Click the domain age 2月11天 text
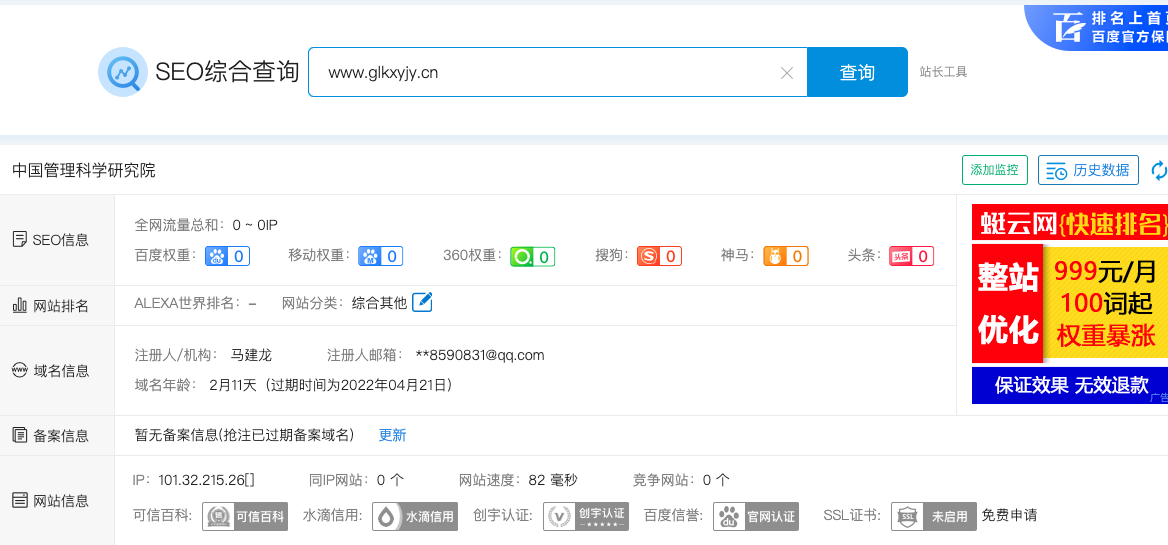The width and height of the screenshot is (1168, 545). coord(233,385)
